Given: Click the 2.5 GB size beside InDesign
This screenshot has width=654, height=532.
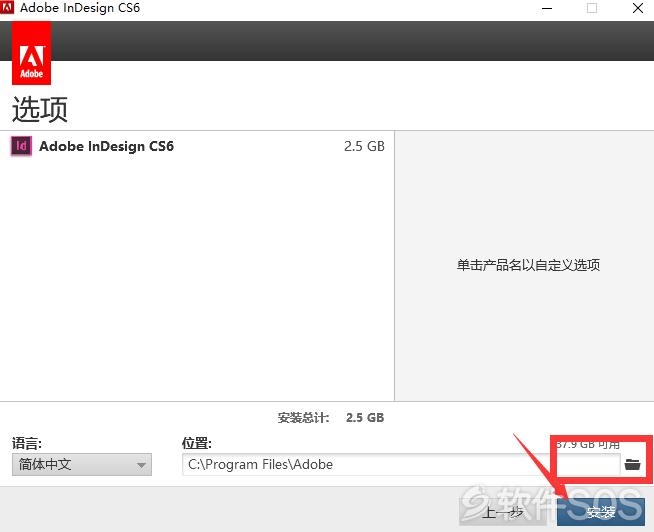Looking at the screenshot, I should click(364, 146).
